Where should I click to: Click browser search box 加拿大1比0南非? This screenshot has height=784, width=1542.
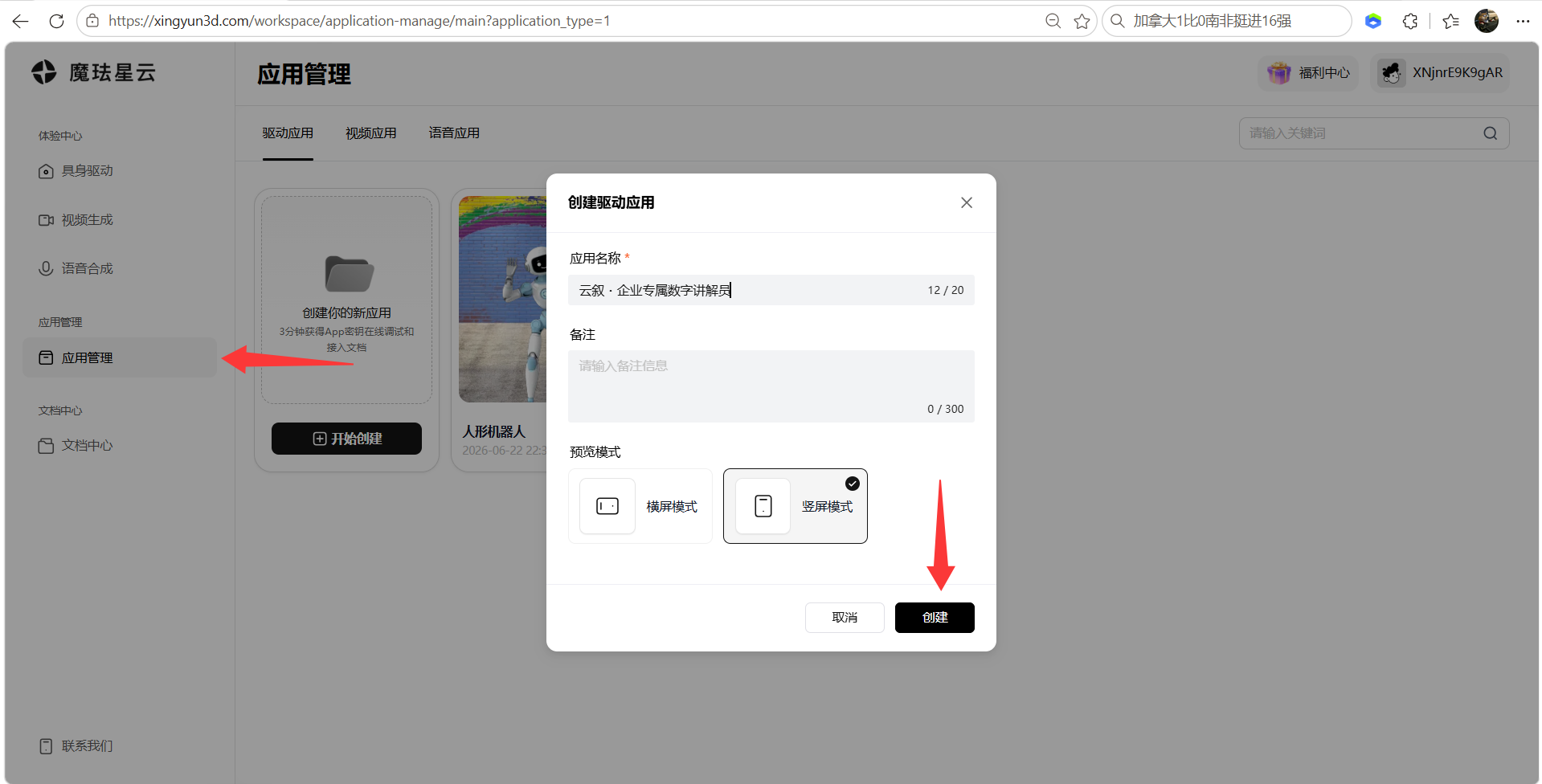click(x=1227, y=21)
